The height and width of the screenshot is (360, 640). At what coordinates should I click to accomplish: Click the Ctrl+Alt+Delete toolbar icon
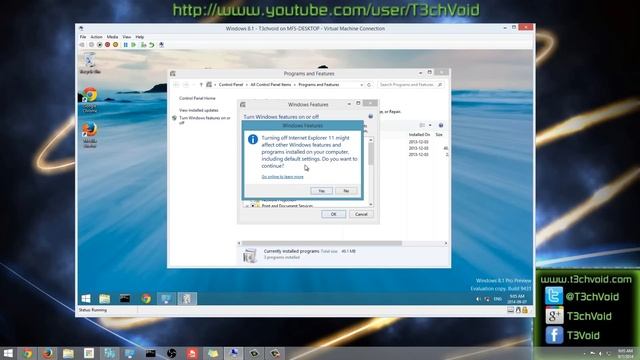(82, 45)
